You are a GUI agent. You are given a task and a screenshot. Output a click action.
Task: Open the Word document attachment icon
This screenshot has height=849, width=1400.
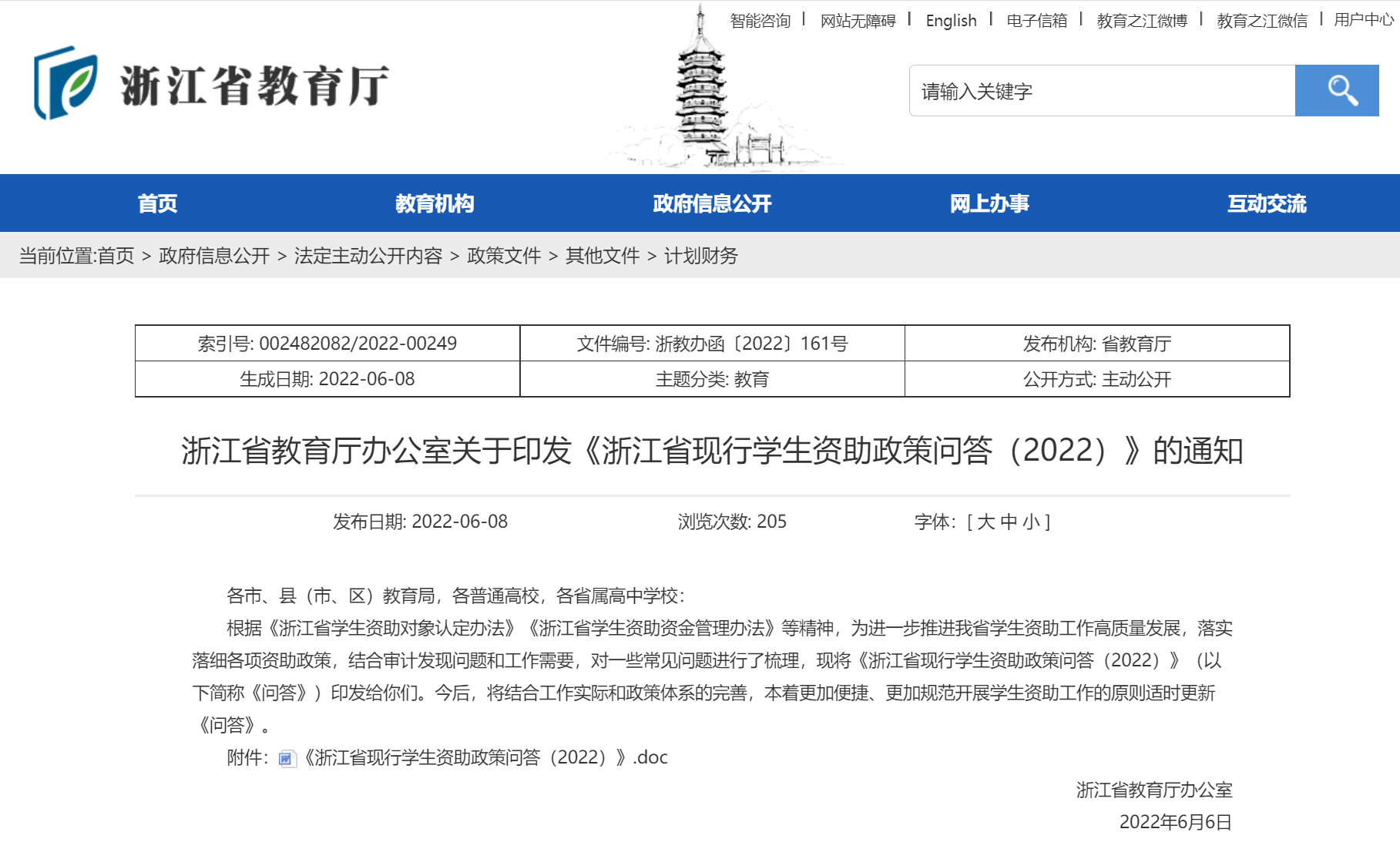coord(287,759)
